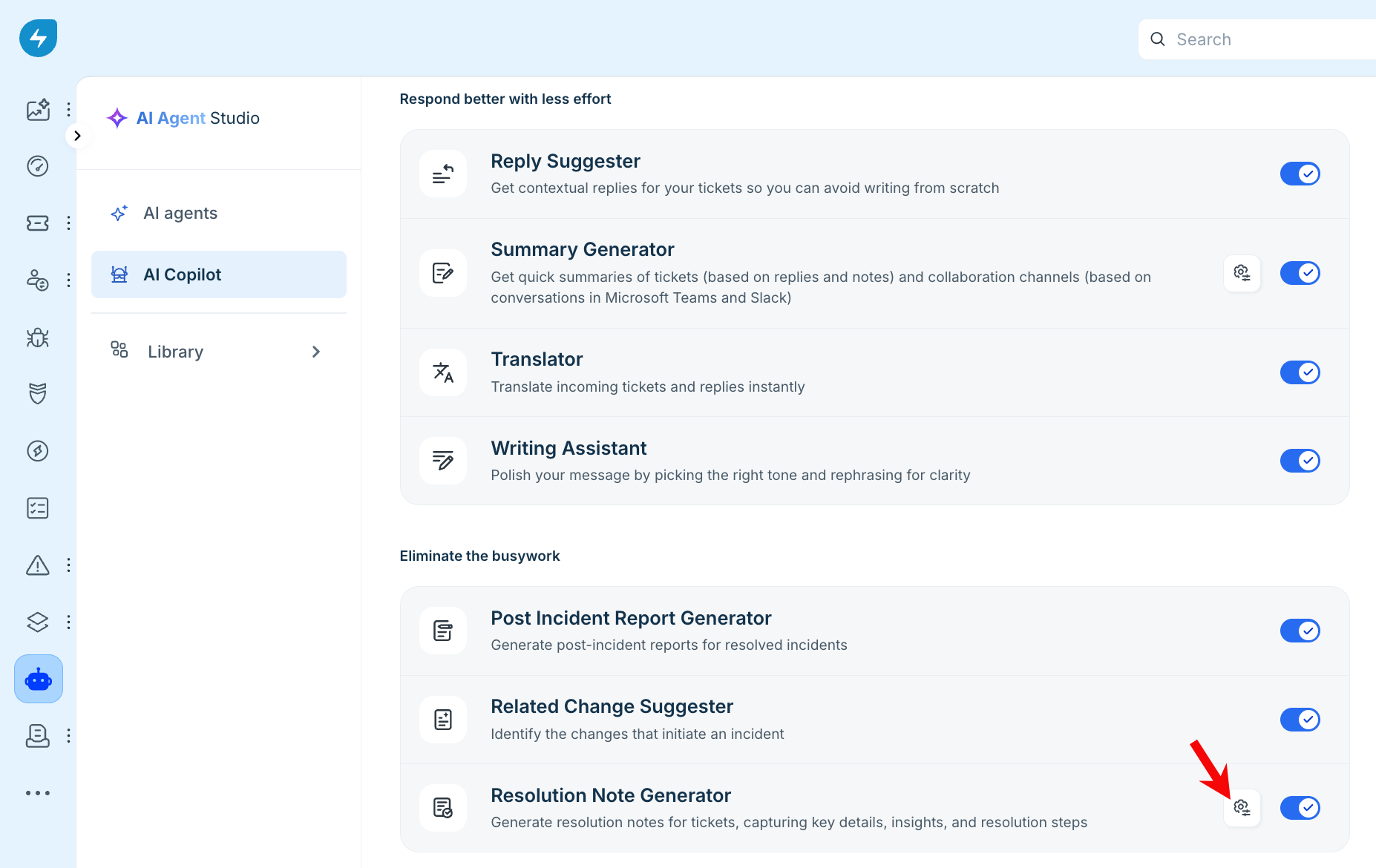
Task: Open the ticket icon in sidebar
Action: (x=38, y=223)
